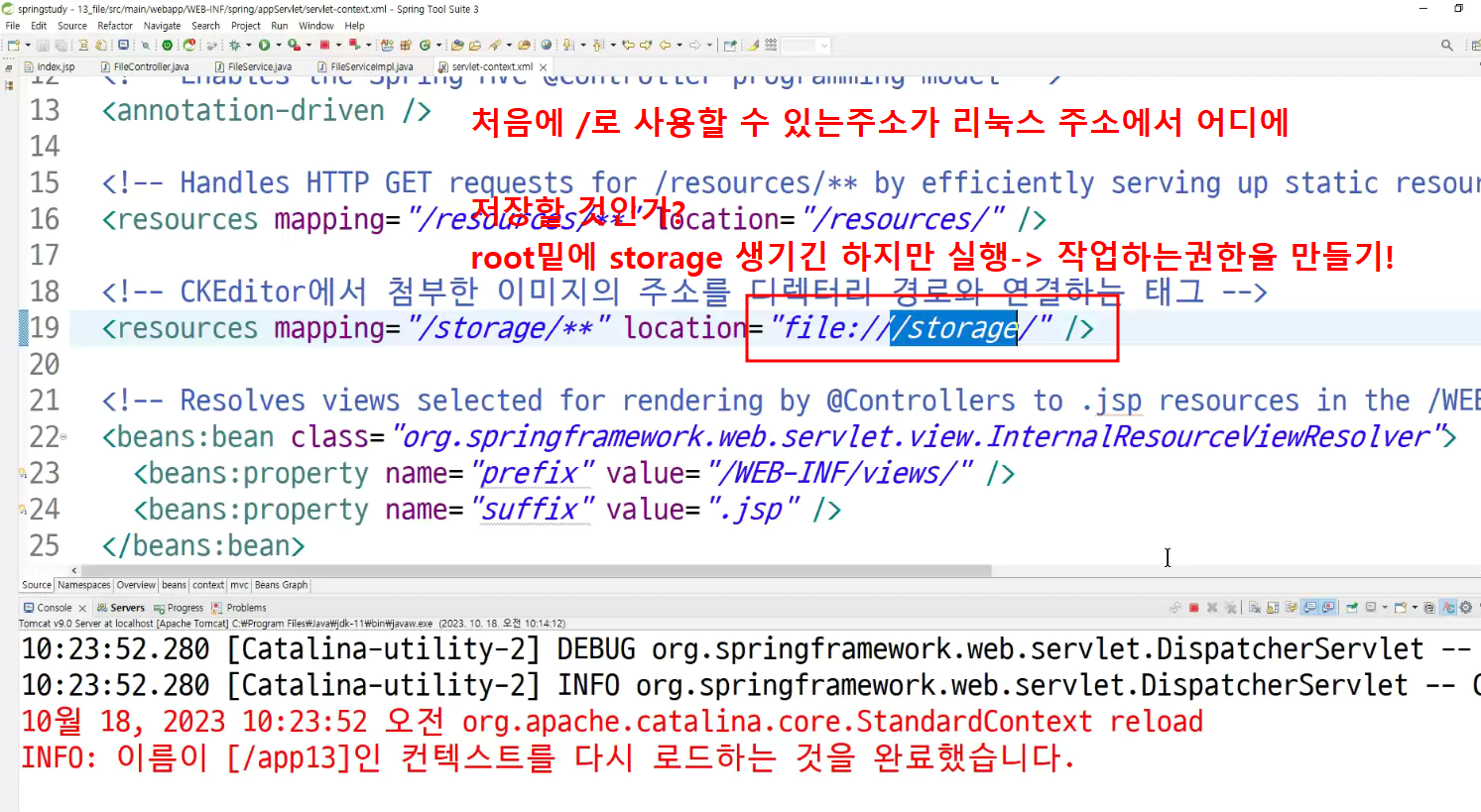Click the Previous Annotation yellow up arrow
This screenshot has height=812, width=1481.
[598, 45]
